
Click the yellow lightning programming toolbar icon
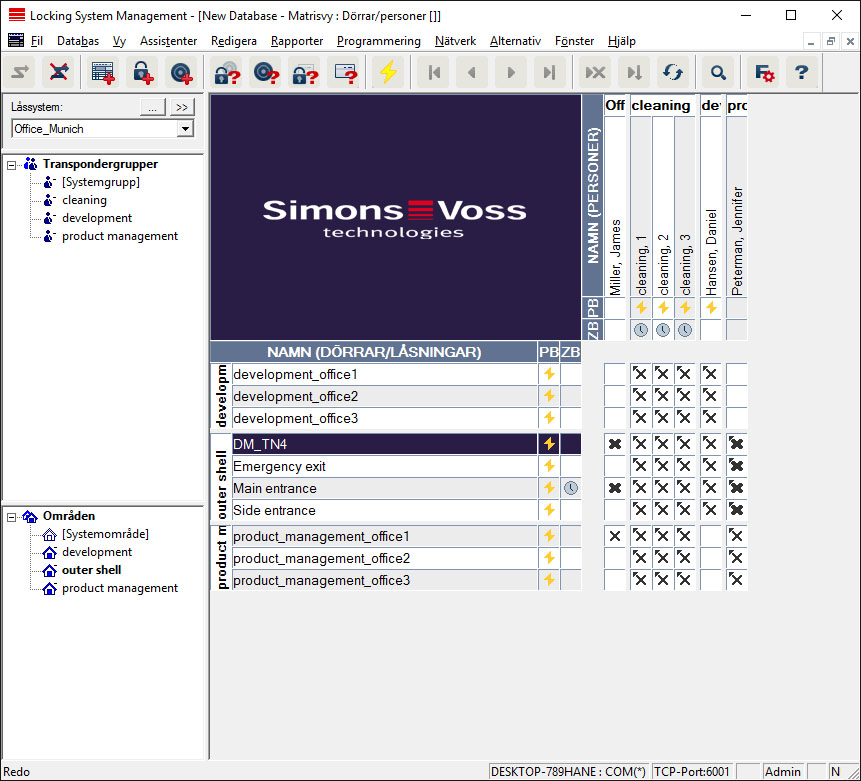pyautogui.click(x=387, y=72)
